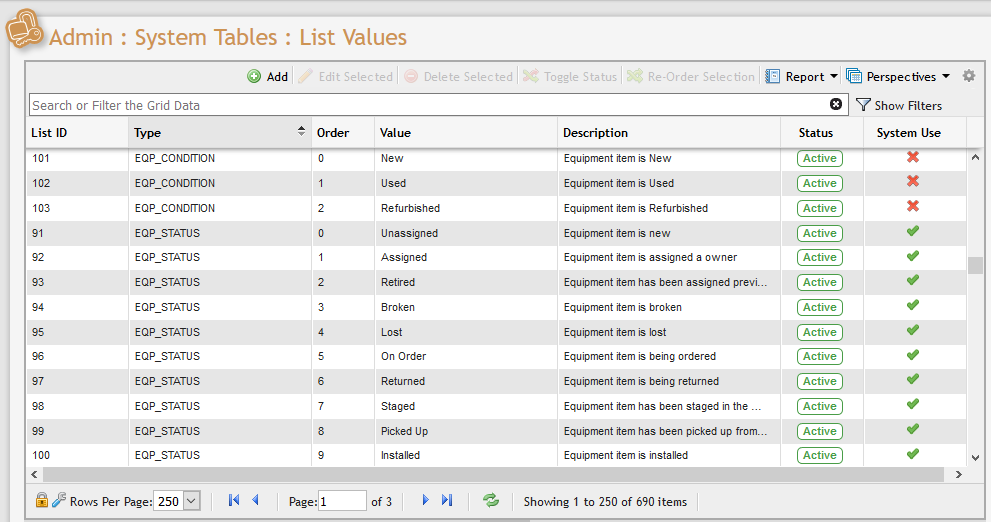Click the search or filter grid data field

tap(430, 105)
